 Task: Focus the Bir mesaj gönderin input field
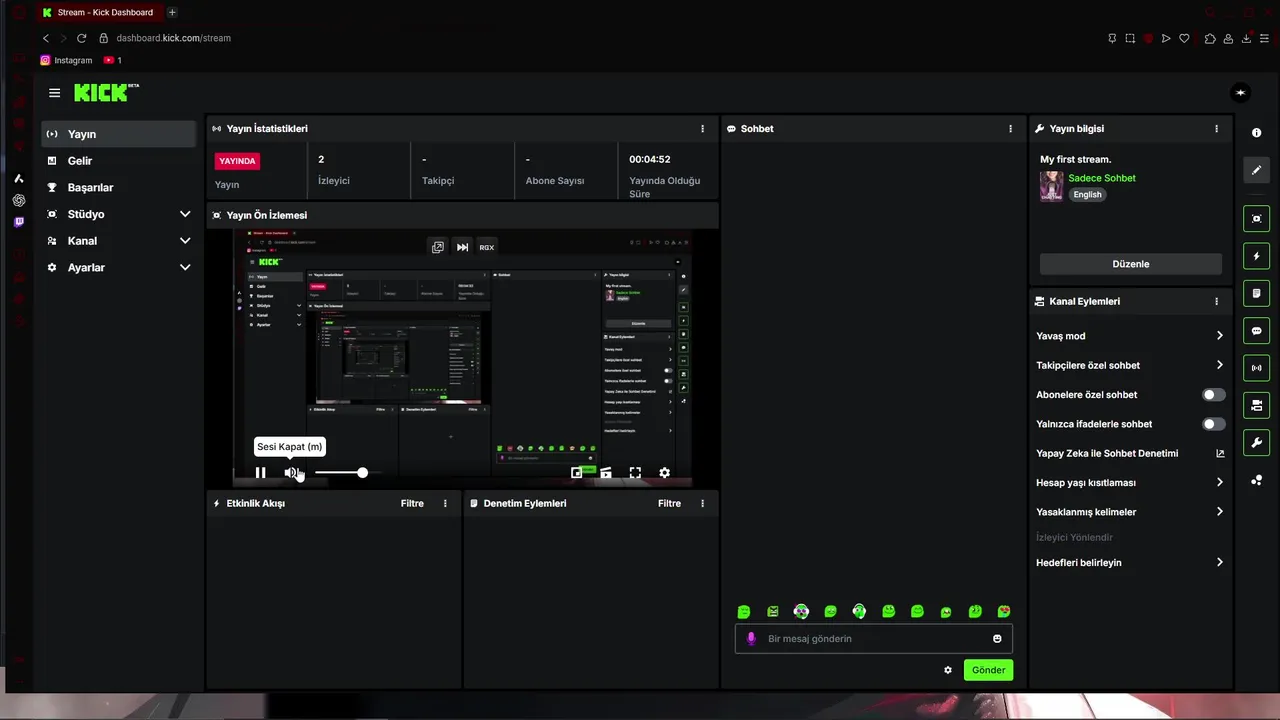tap(874, 639)
